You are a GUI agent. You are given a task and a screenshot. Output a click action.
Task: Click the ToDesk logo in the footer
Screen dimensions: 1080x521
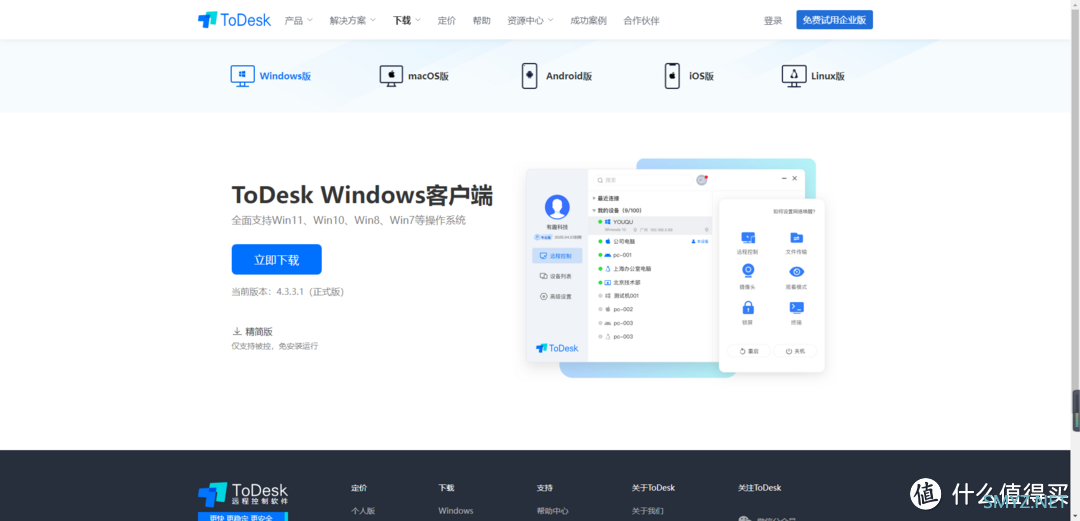point(243,495)
